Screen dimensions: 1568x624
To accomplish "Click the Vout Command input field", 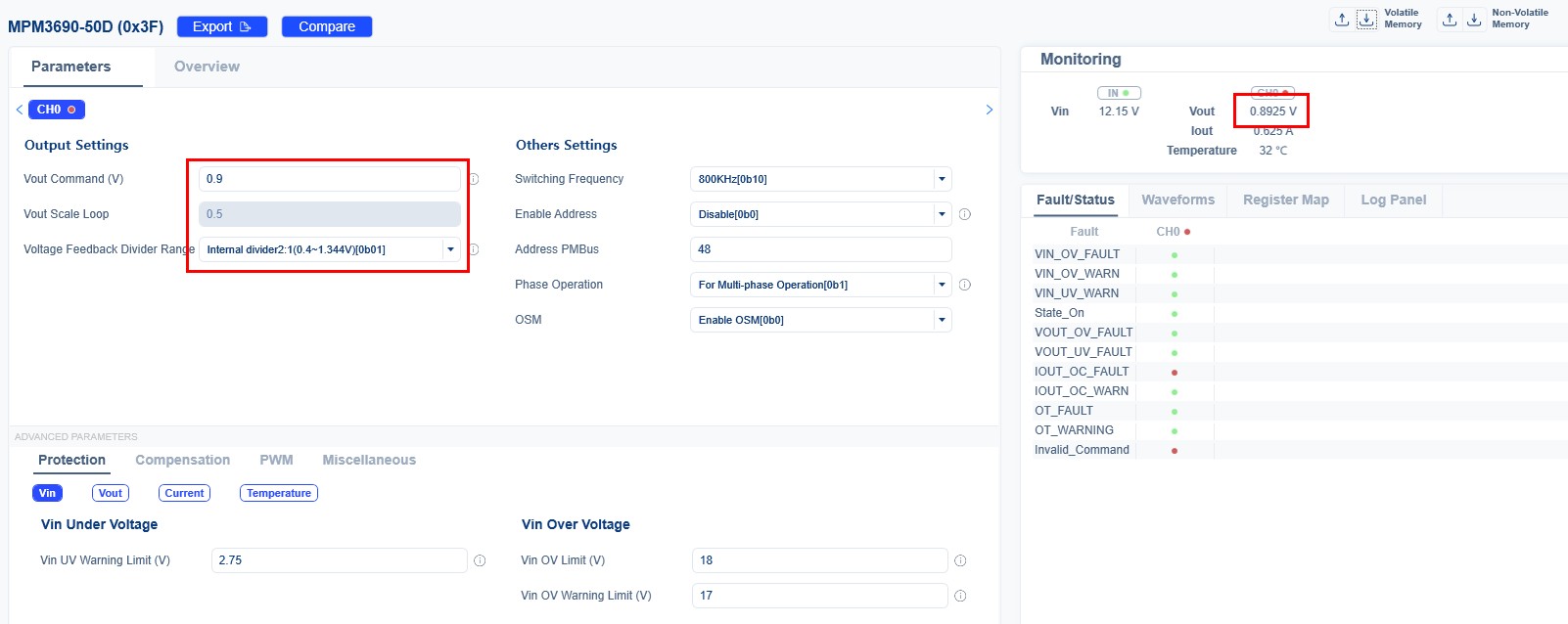I will (329, 179).
